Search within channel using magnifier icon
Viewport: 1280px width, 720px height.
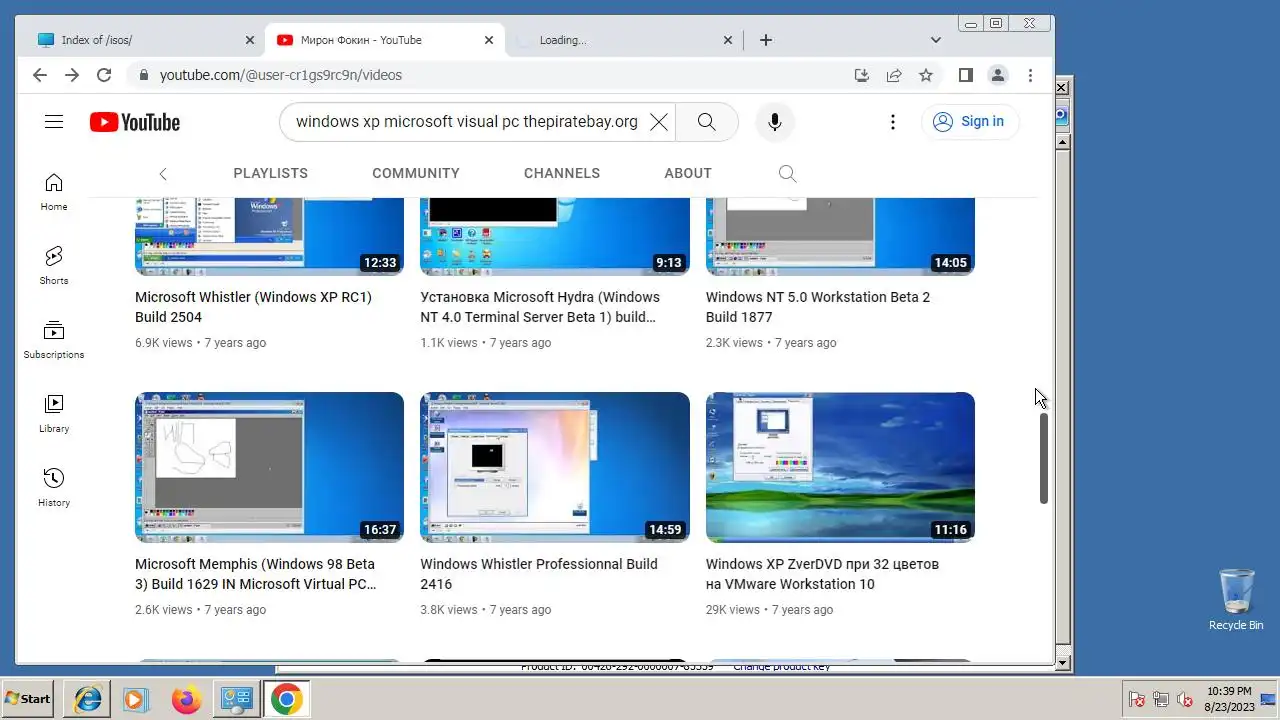pyautogui.click(x=787, y=174)
